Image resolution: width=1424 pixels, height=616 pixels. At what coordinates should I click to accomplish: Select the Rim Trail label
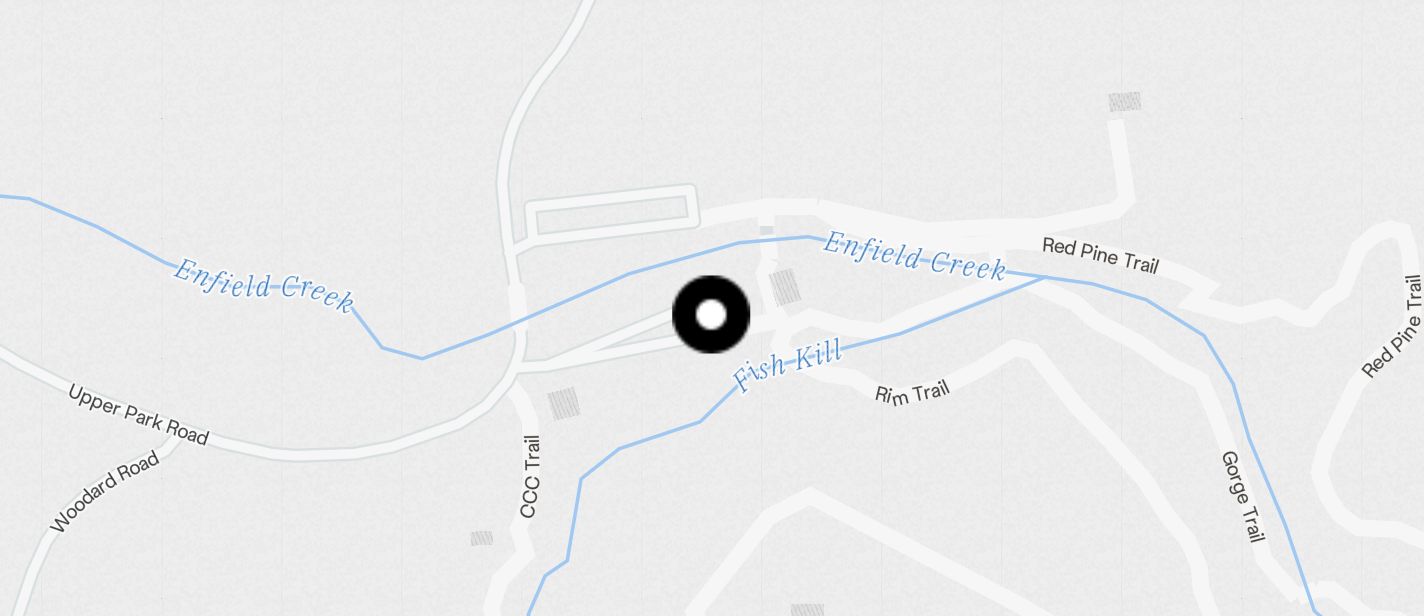point(912,392)
